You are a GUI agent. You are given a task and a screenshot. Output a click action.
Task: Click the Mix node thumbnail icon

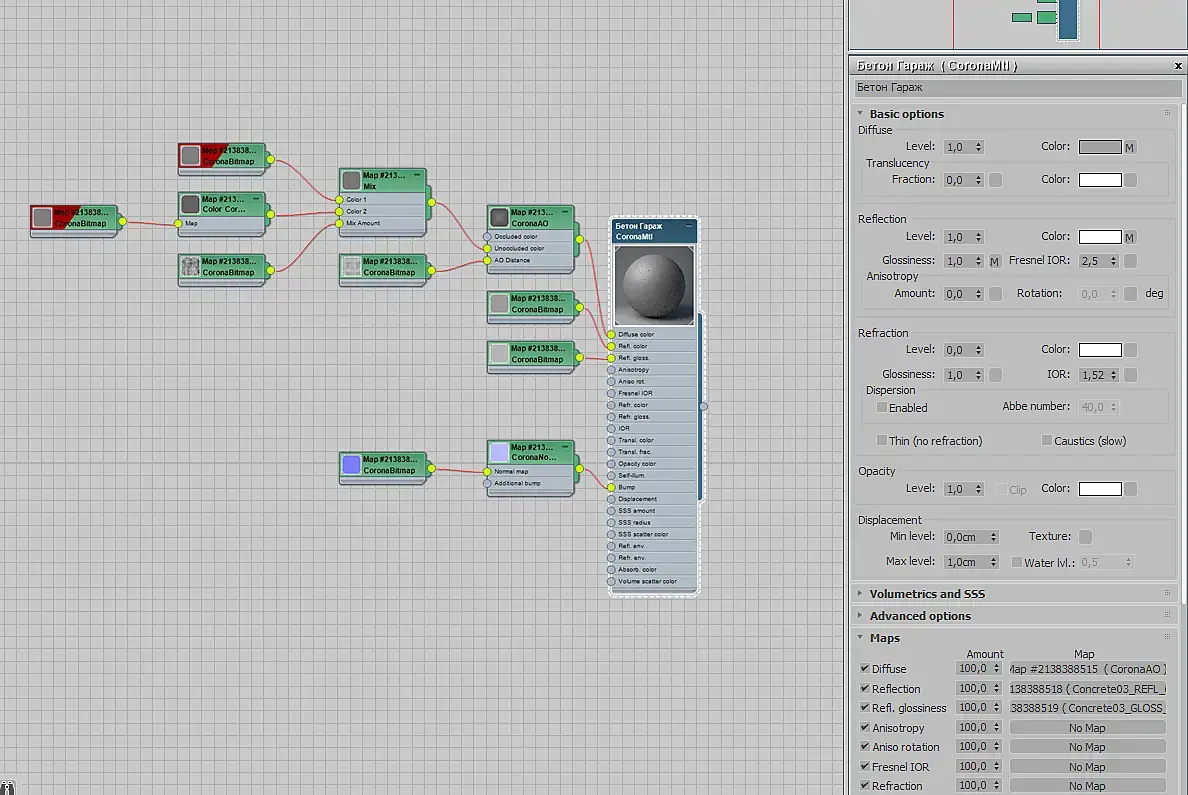[352, 180]
